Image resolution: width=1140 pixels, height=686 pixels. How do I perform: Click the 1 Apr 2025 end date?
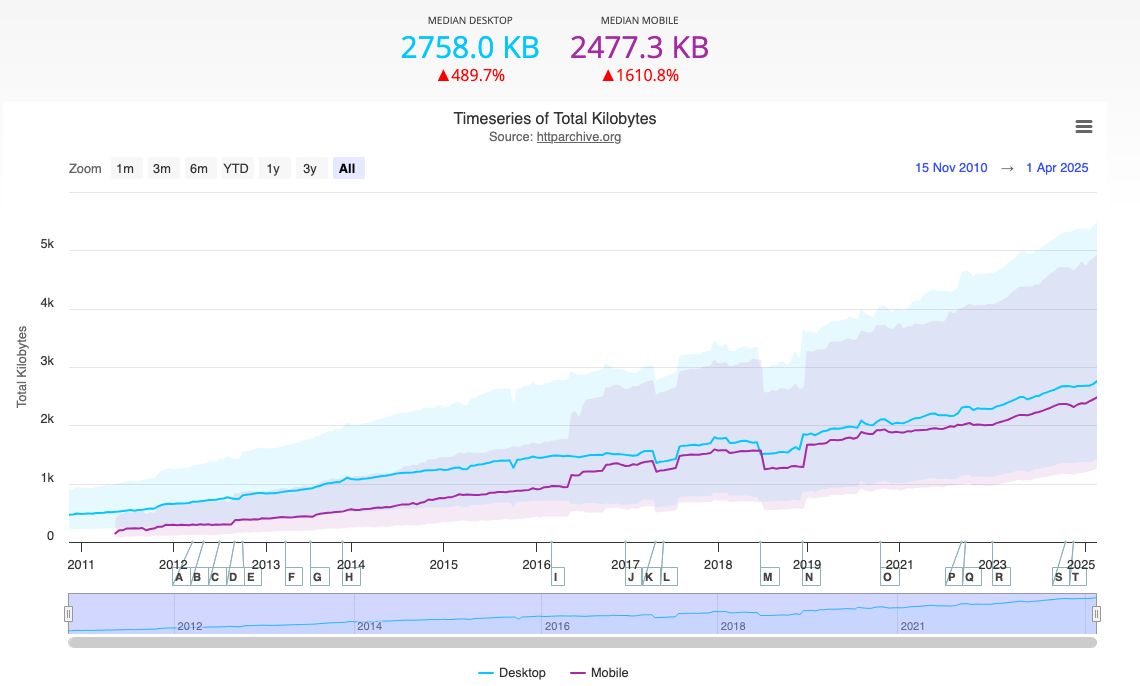pyautogui.click(x=1057, y=168)
